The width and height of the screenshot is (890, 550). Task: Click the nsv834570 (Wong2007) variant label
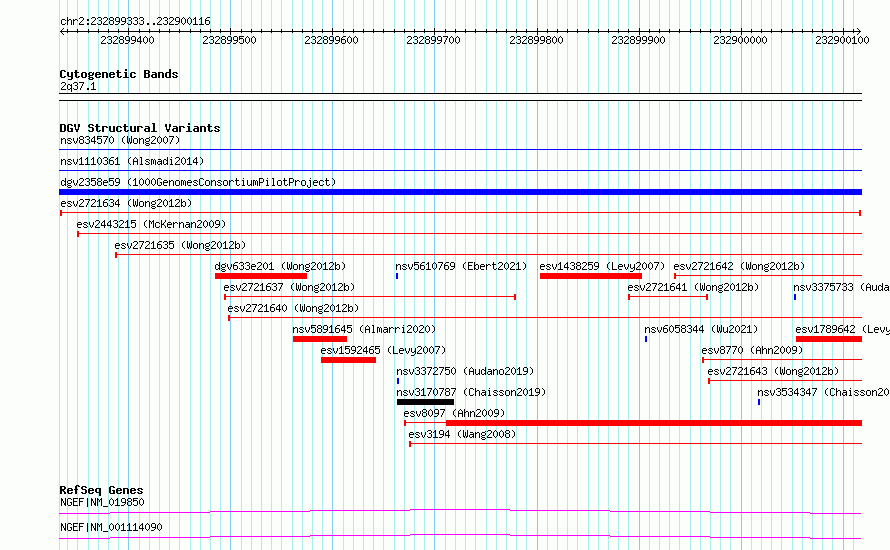120,140
